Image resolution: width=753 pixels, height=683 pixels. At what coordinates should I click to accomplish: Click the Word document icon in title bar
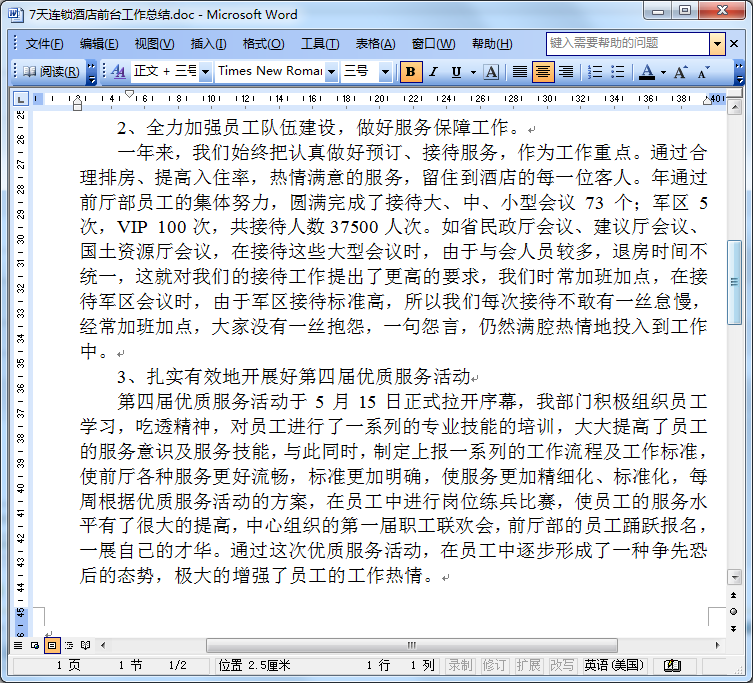(15, 14)
